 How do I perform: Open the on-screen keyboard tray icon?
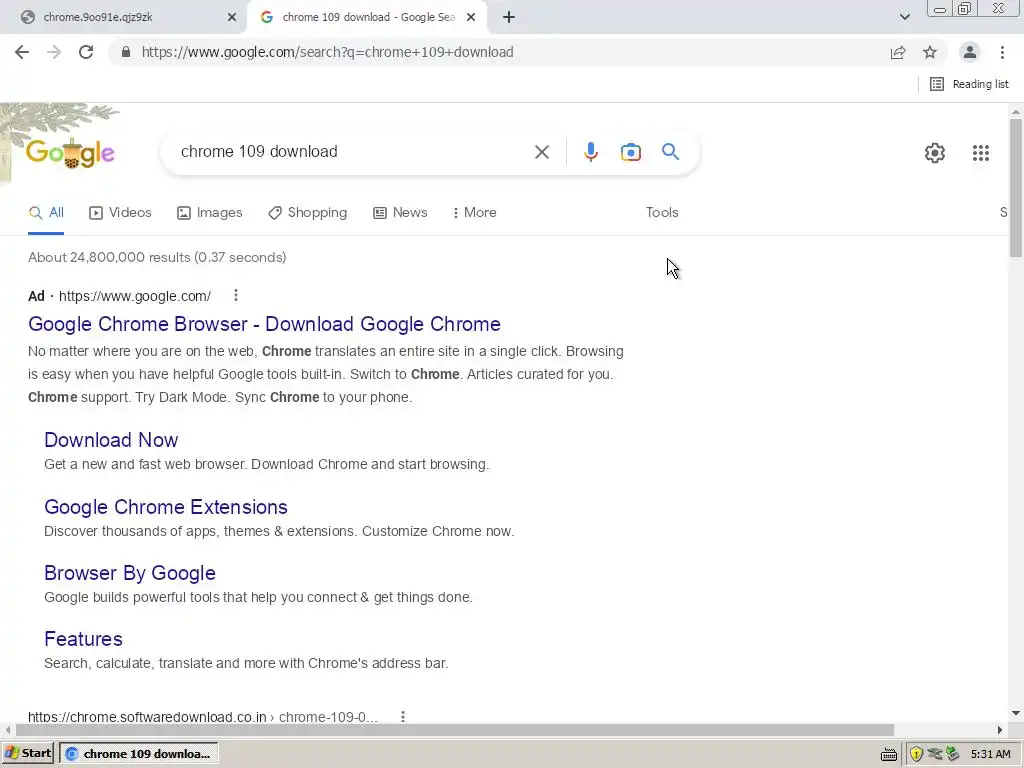(889, 755)
